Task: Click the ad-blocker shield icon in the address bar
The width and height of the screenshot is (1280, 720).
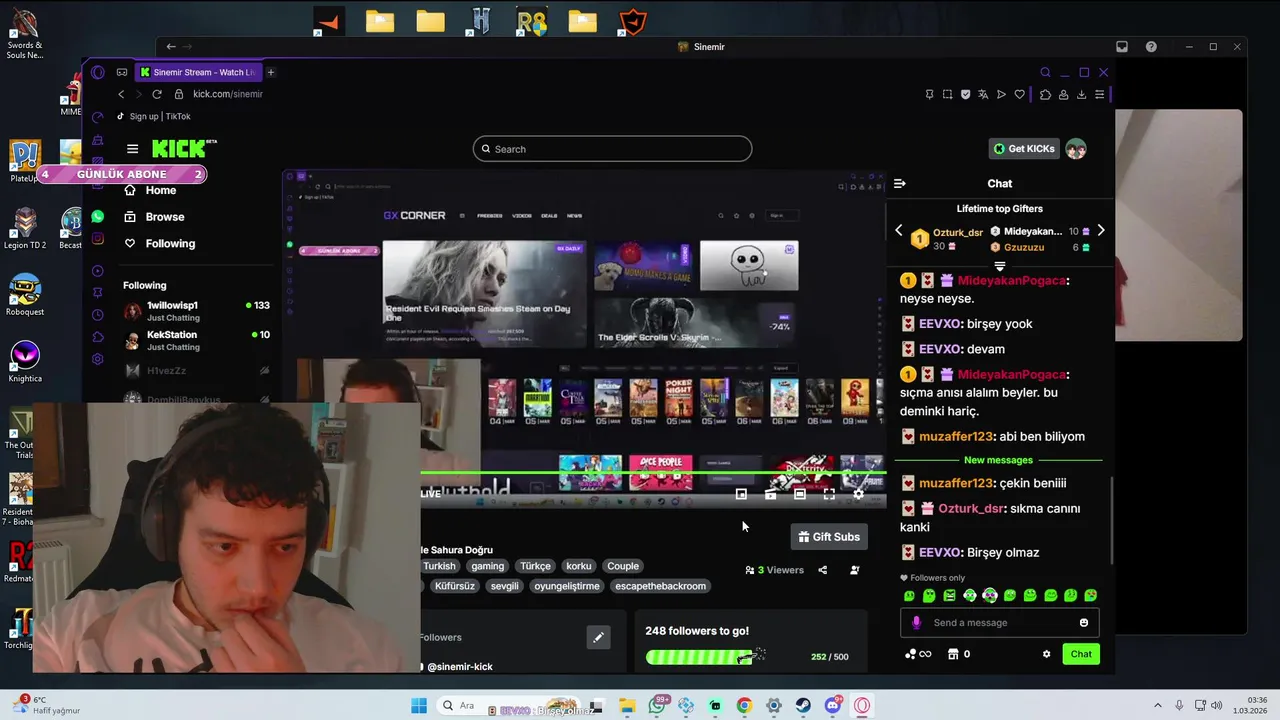Action: point(965,94)
